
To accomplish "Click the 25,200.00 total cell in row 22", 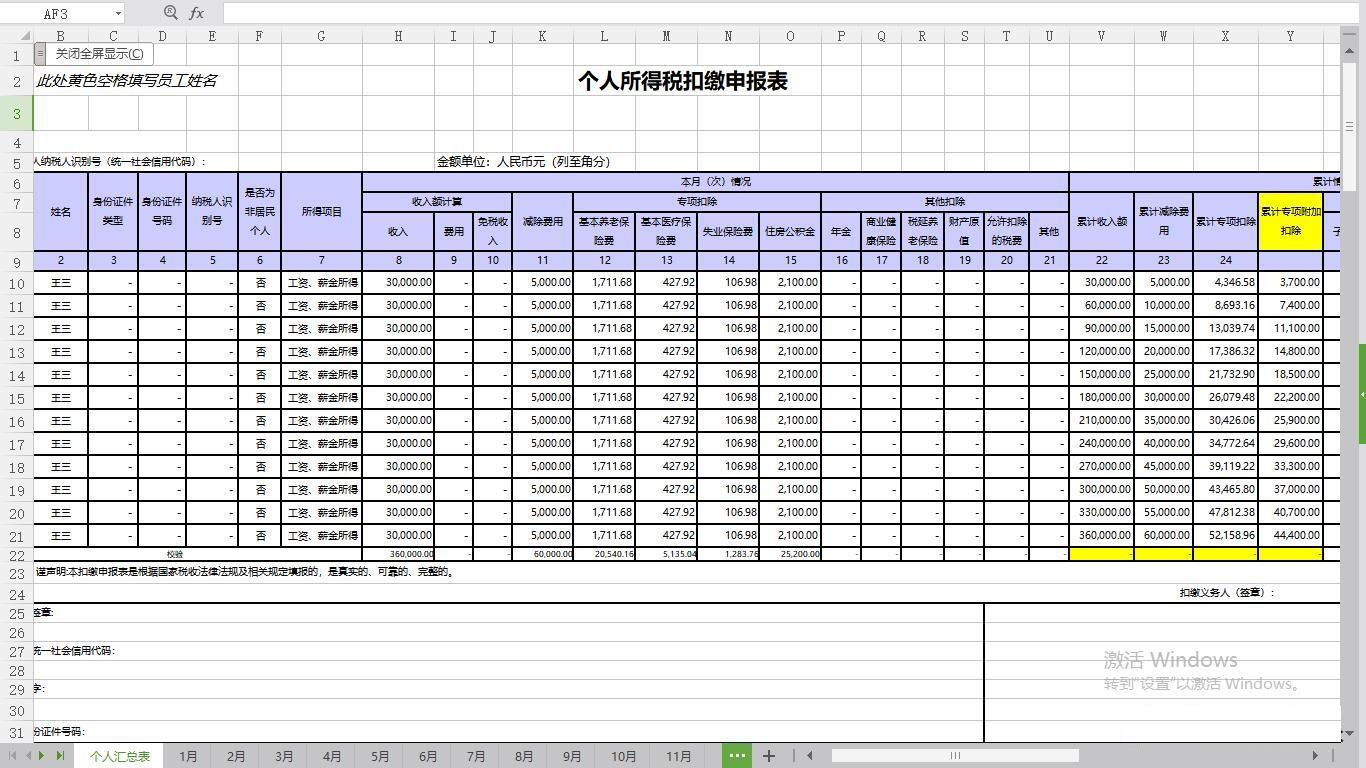I will (790, 554).
